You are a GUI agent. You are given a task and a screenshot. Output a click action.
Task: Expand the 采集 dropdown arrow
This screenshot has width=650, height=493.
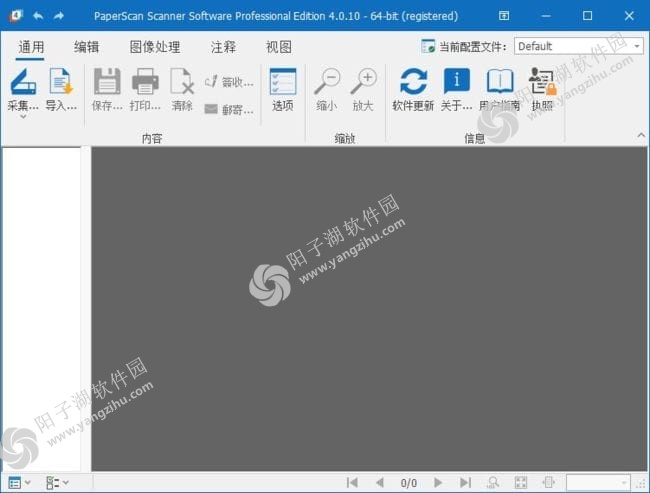click(x=23, y=117)
